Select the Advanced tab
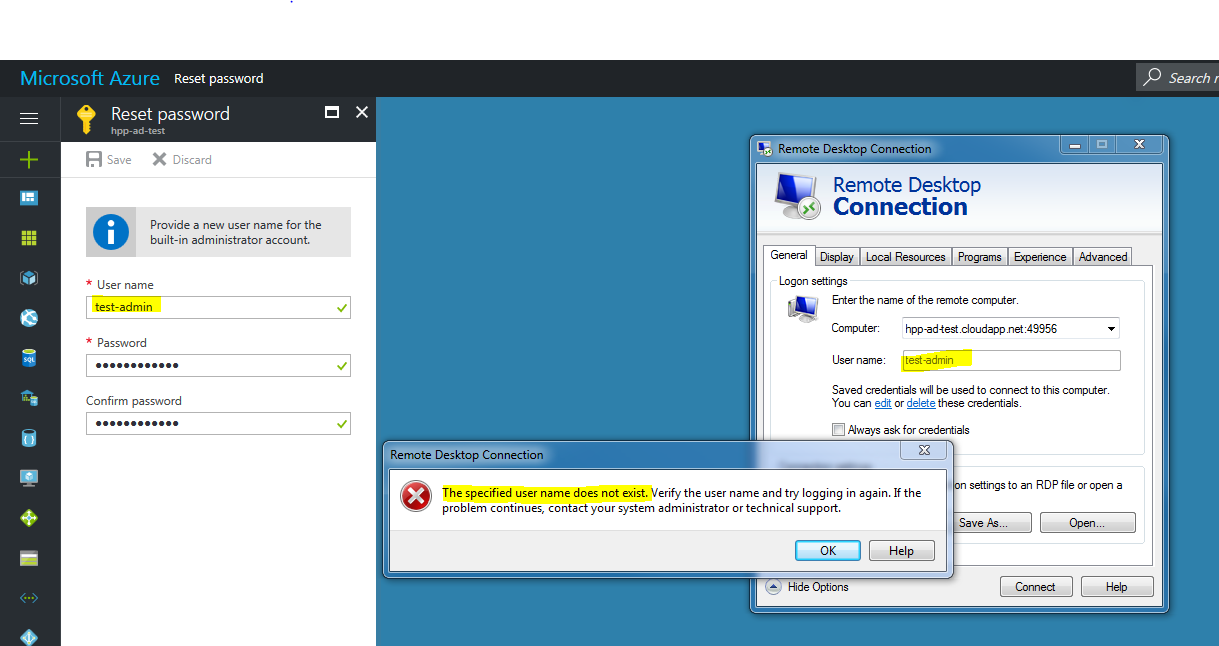The height and width of the screenshot is (646, 1219). click(1101, 256)
